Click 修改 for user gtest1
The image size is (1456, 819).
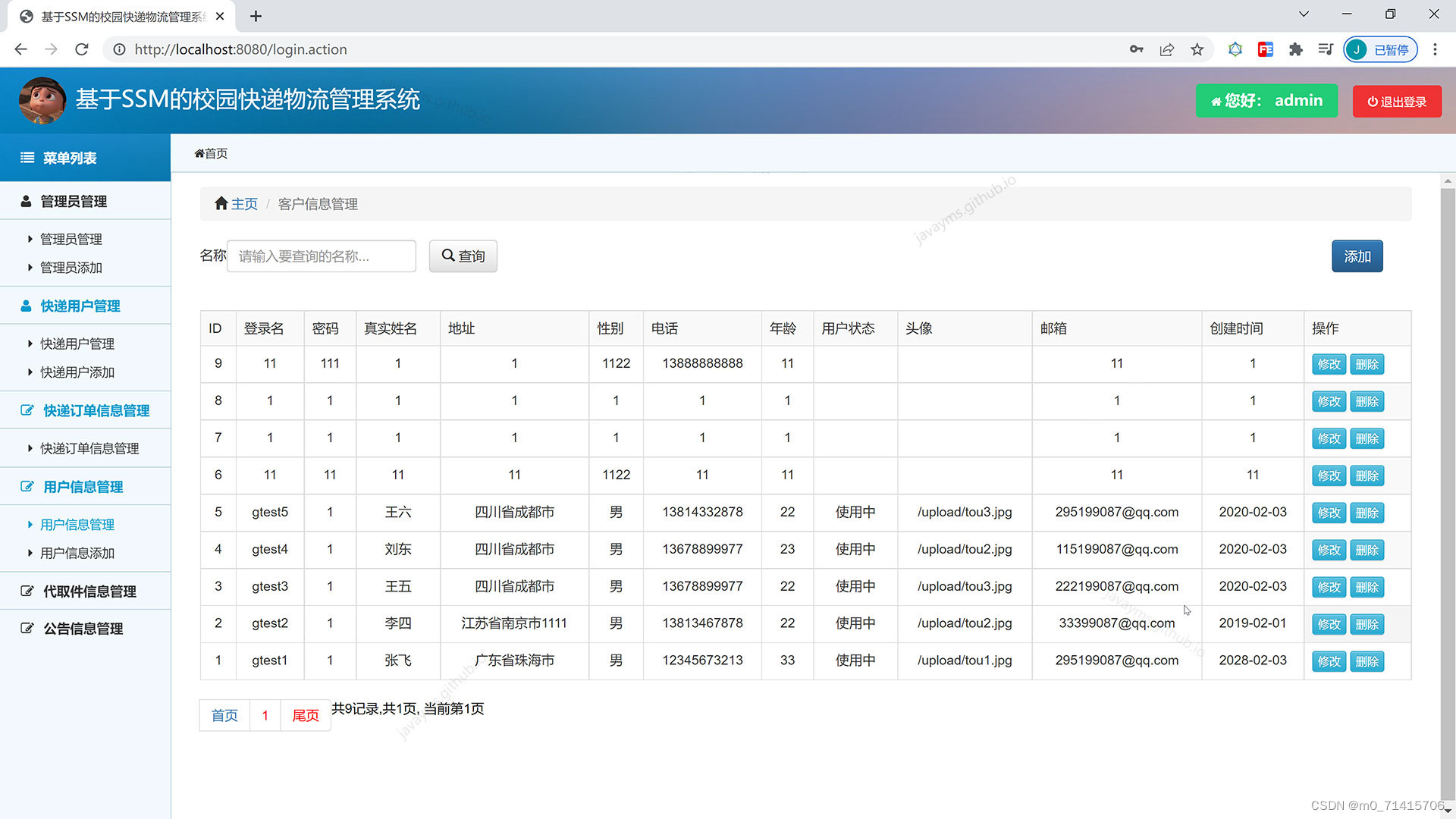pos(1329,661)
